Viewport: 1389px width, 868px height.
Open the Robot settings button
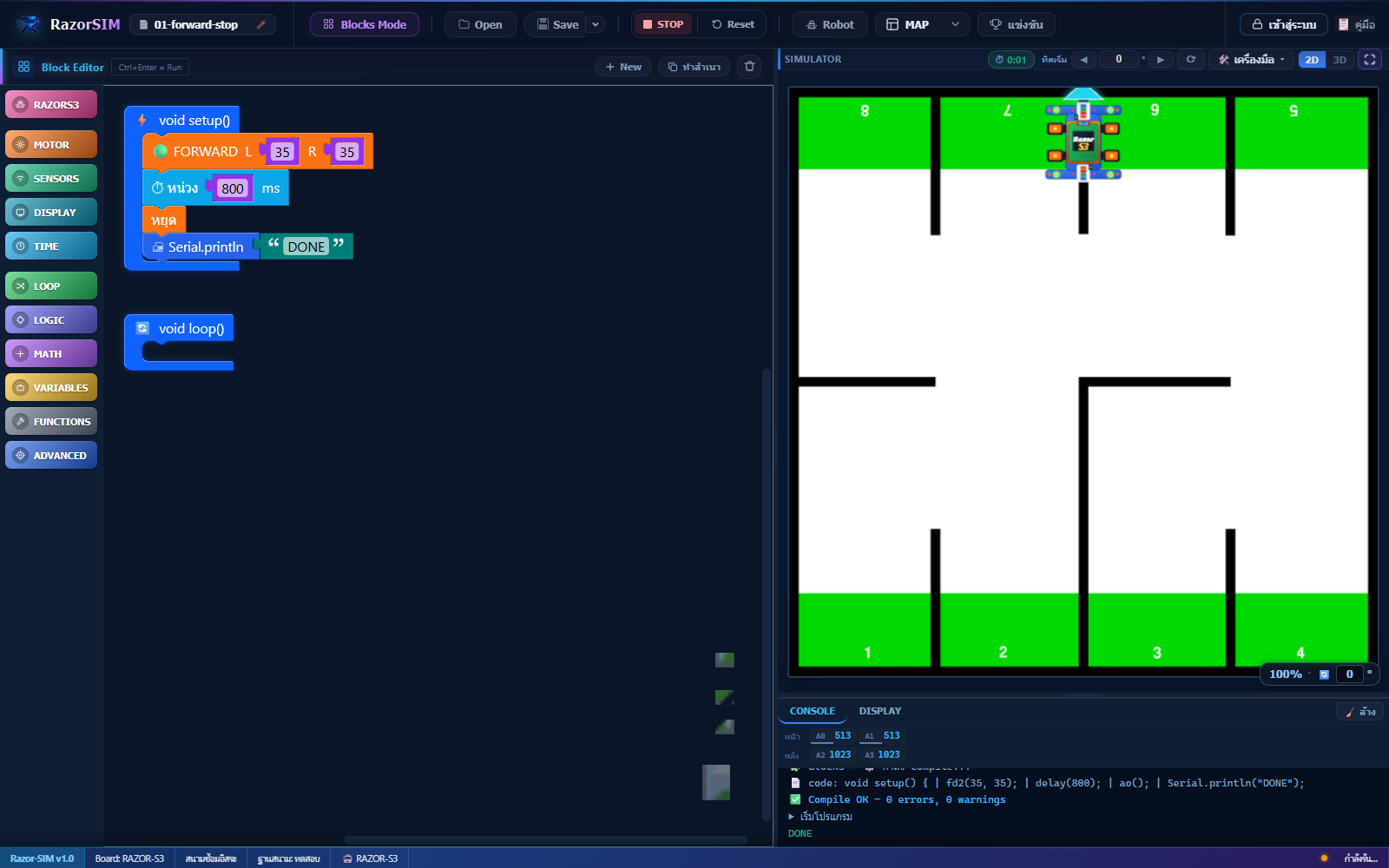coord(830,24)
